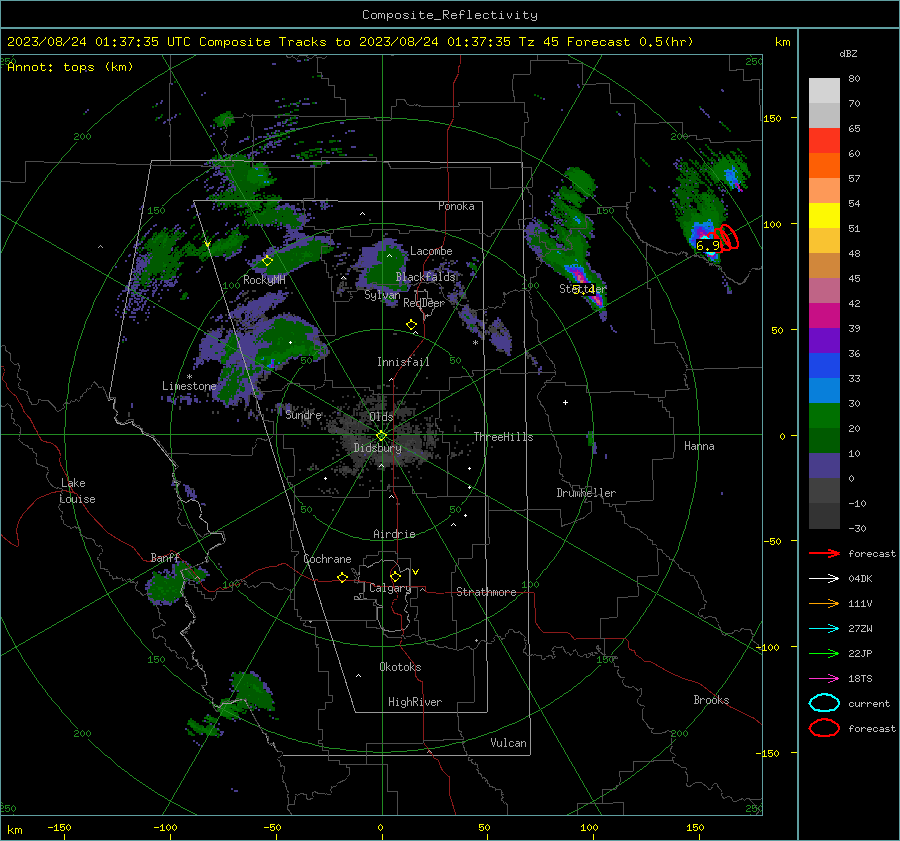
Task: Select the Vulcan town label
Action: tap(508, 743)
